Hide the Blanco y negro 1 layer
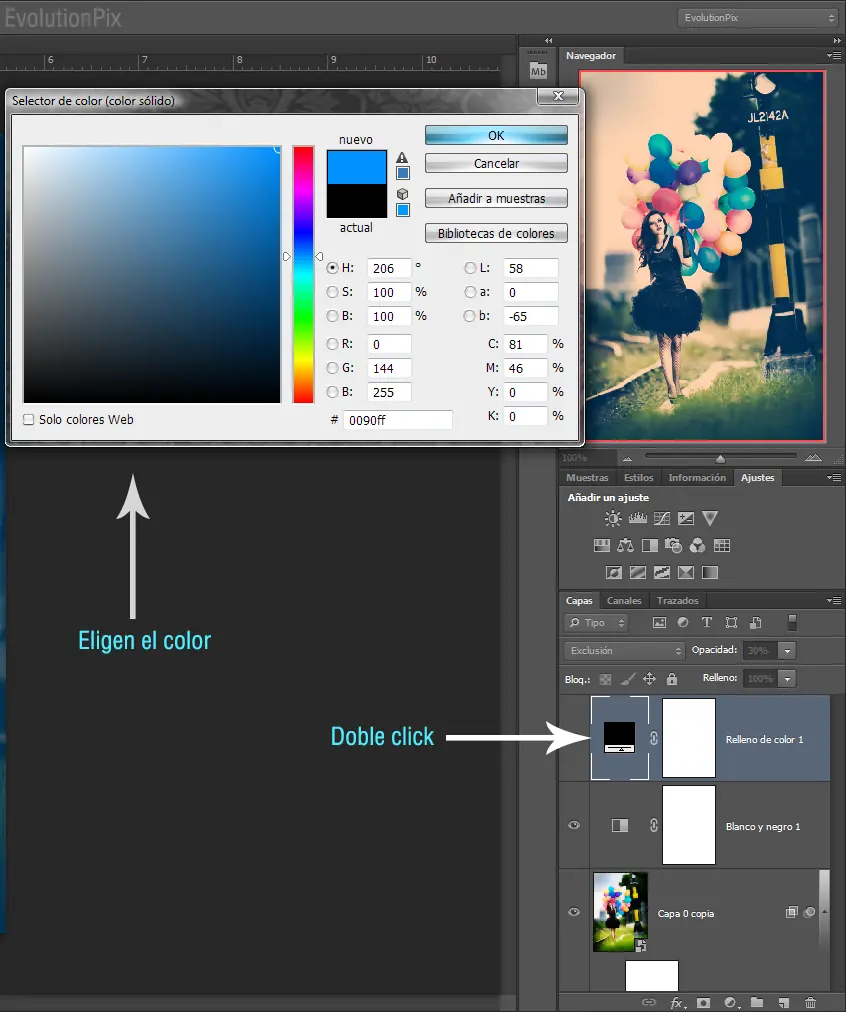This screenshot has height=1012, width=846. click(574, 825)
